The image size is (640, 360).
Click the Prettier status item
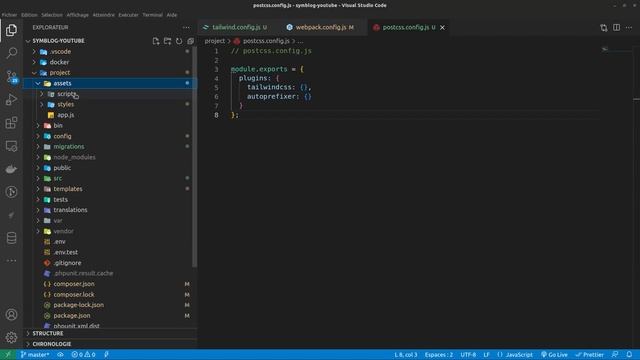point(589,355)
